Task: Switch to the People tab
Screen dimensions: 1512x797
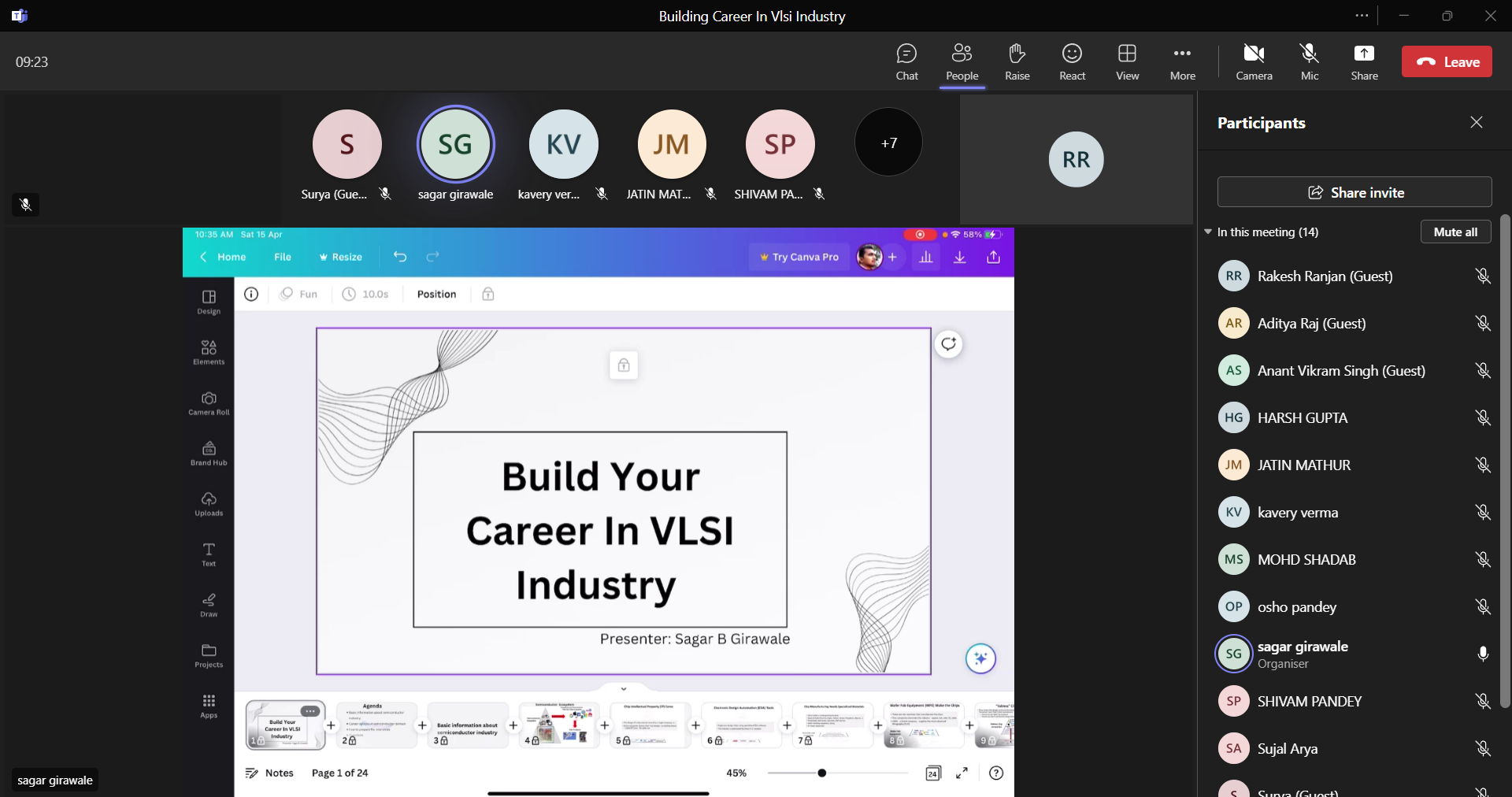Action: coord(962,62)
